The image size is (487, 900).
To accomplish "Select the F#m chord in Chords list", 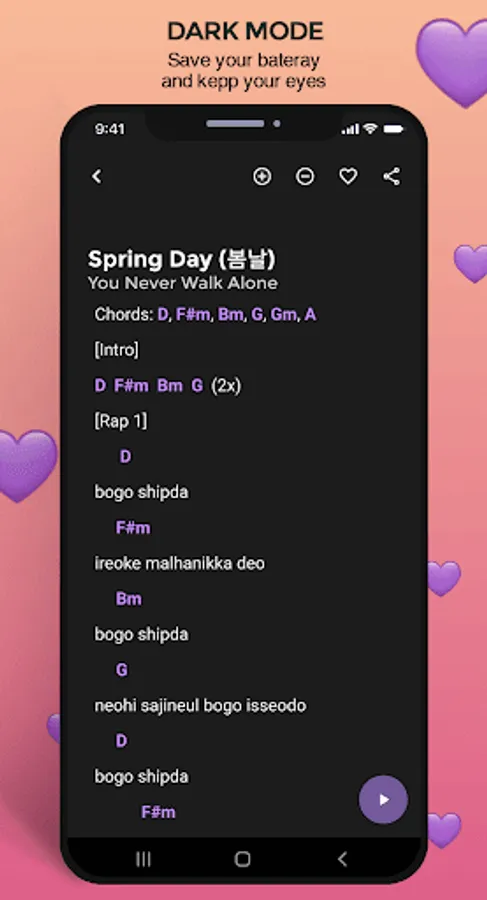I will (193, 315).
